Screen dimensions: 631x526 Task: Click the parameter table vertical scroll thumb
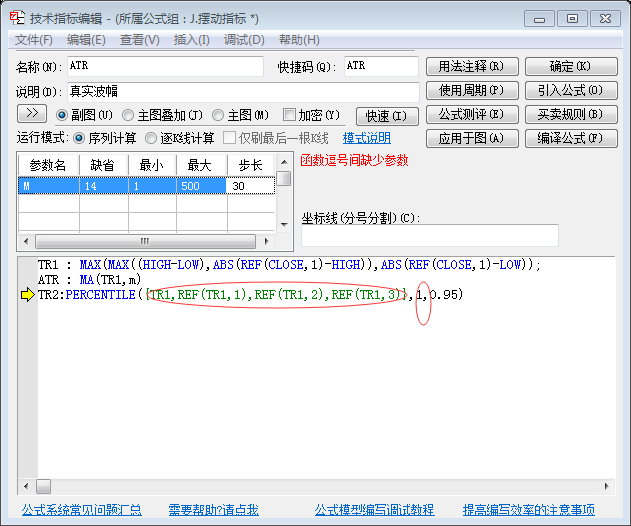click(x=284, y=178)
